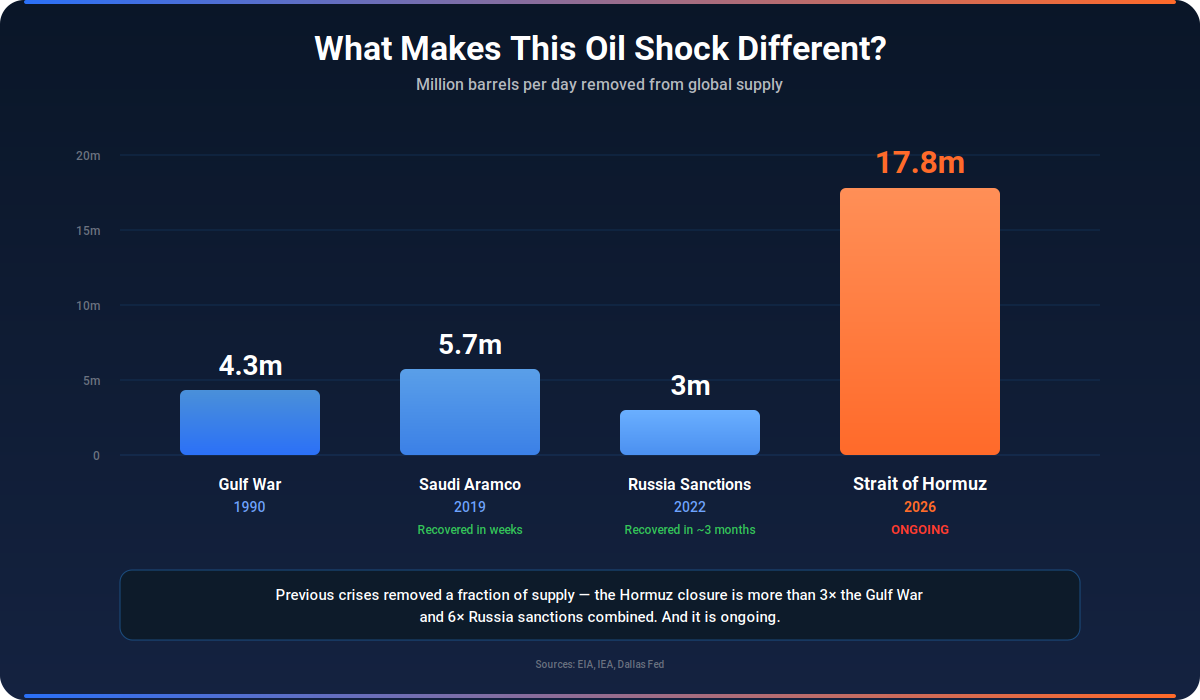Click the "Strait of Hormuz" category label

(920, 484)
